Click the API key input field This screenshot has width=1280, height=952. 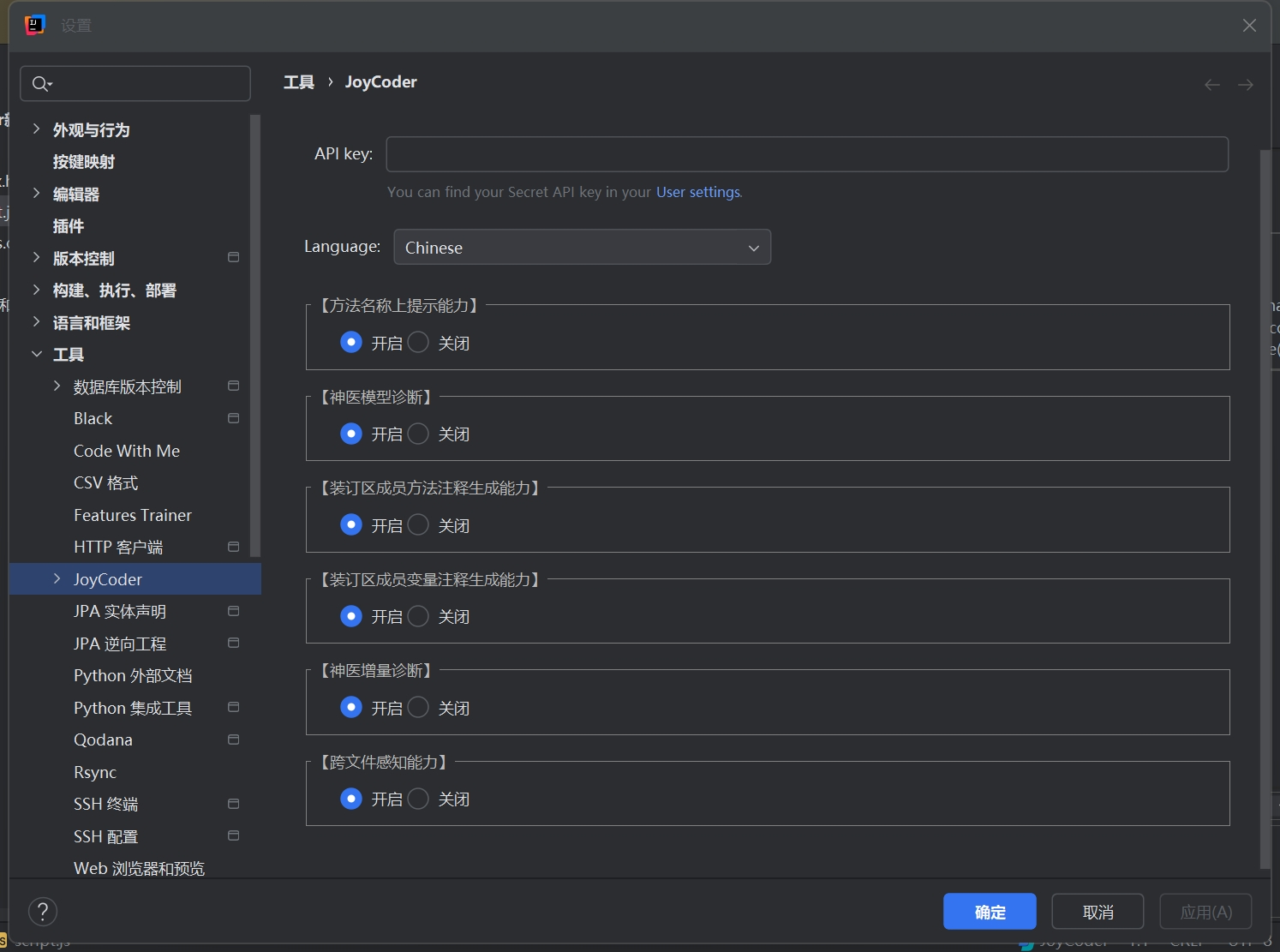(807, 154)
